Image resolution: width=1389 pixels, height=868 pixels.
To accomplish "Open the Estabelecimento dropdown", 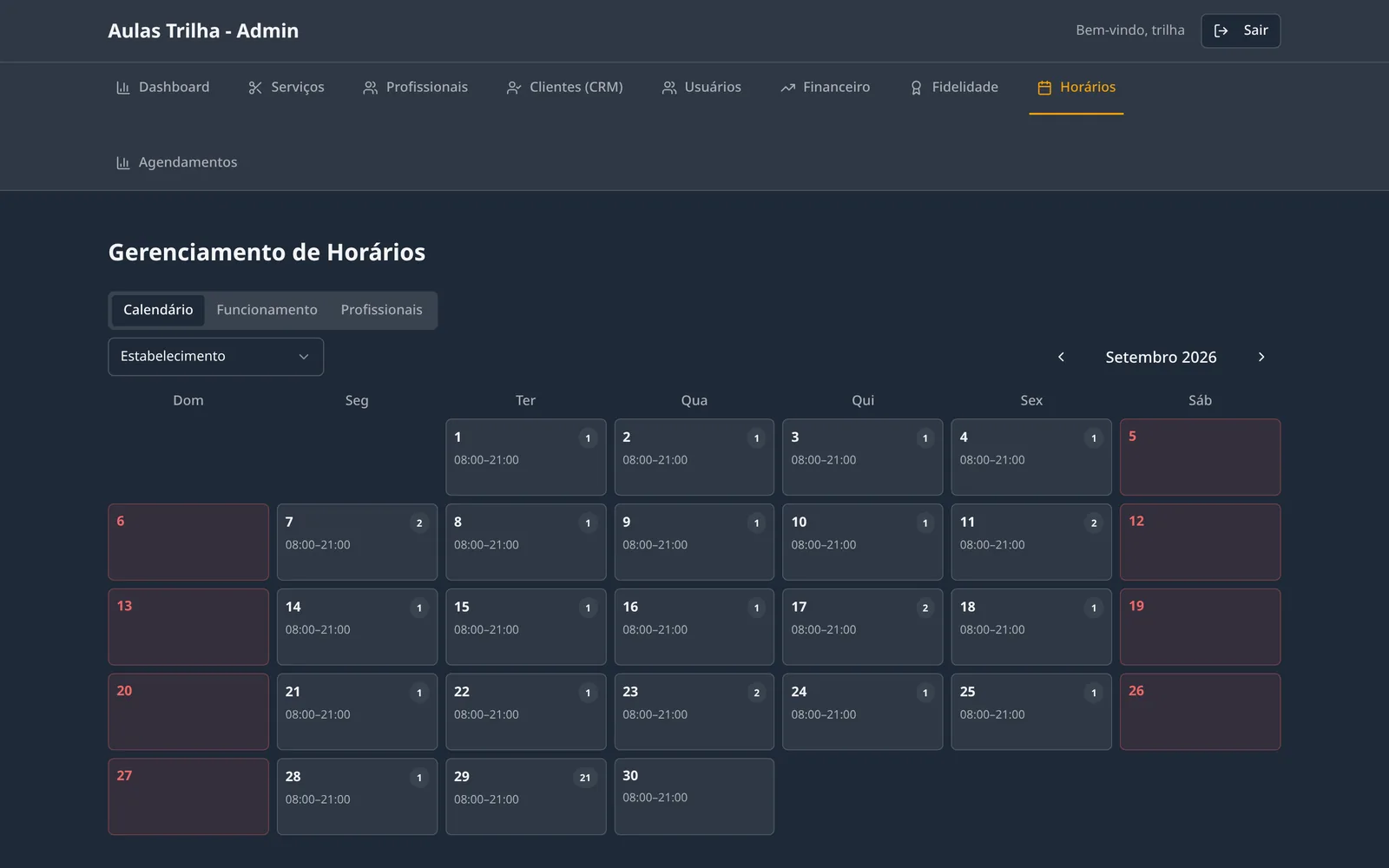I will [216, 357].
